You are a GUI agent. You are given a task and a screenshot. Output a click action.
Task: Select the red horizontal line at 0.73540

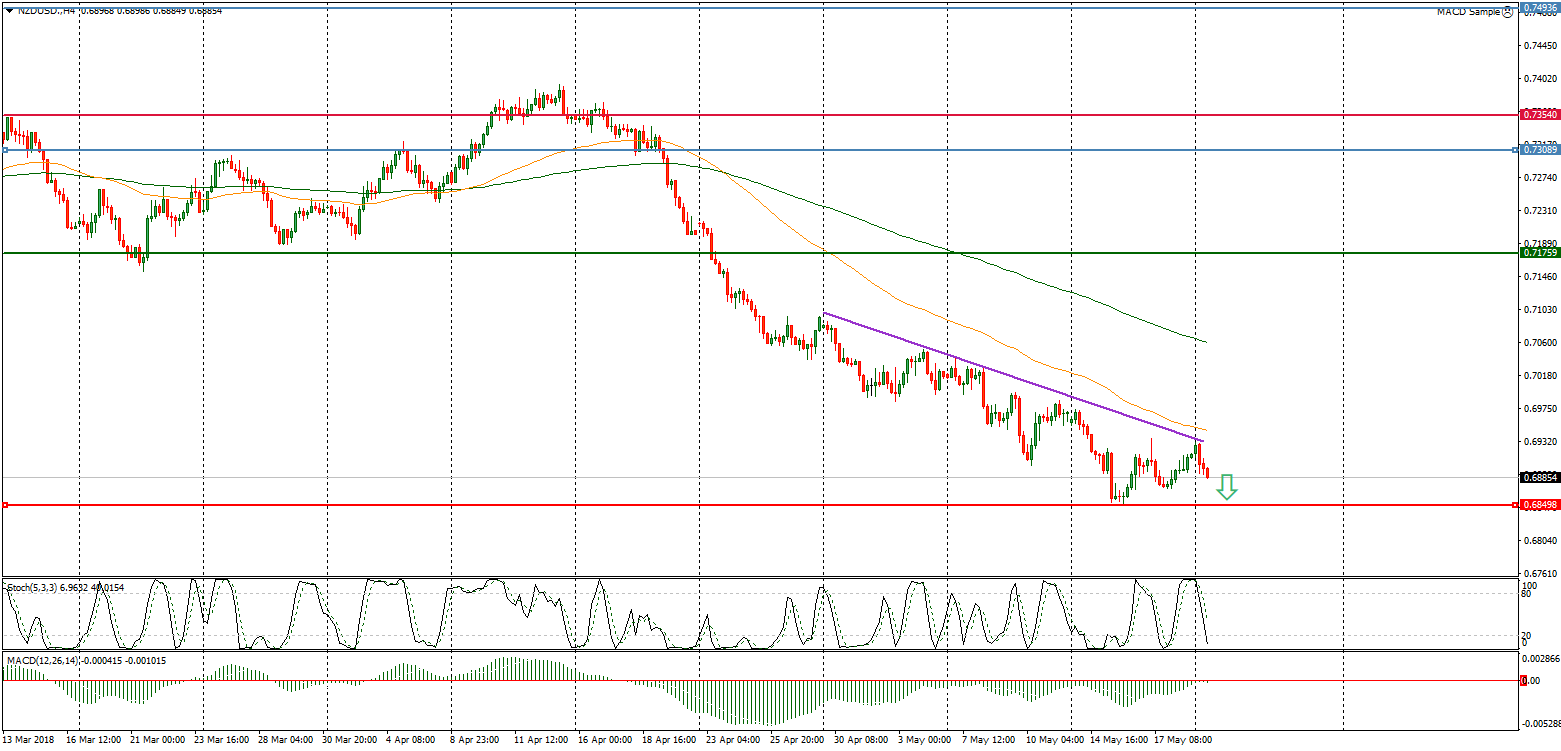(760, 115)
